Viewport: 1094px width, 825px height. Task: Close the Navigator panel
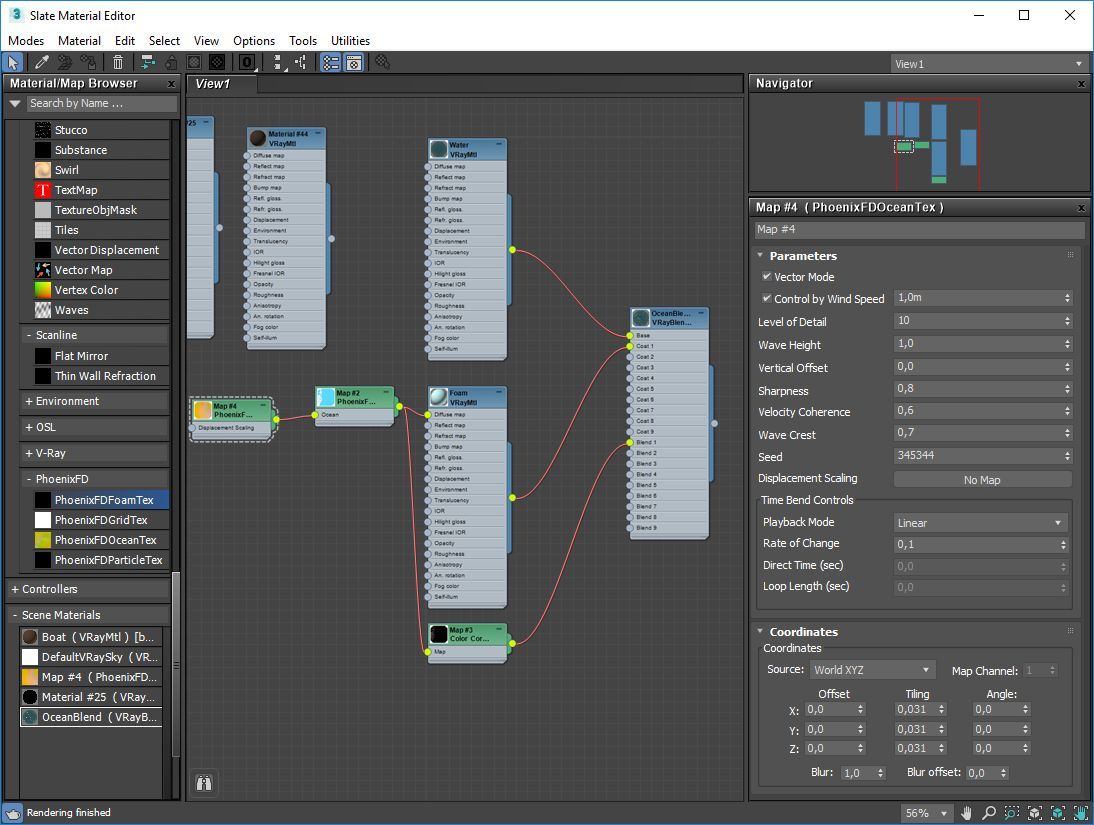1081,84
